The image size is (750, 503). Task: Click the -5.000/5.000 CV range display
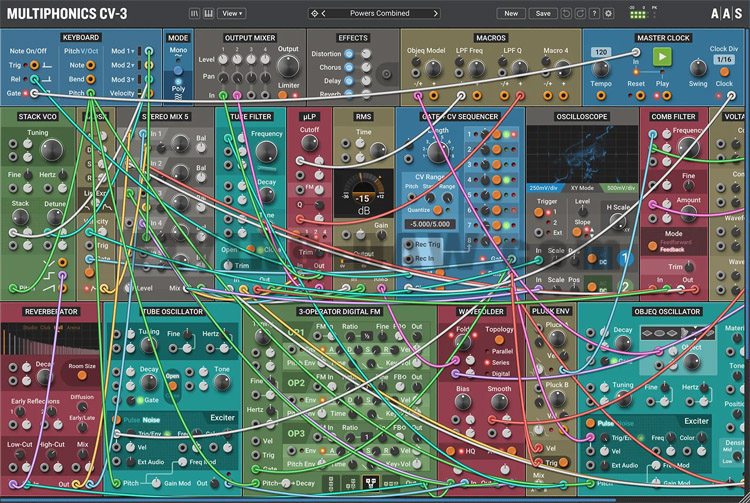[430, 224]
